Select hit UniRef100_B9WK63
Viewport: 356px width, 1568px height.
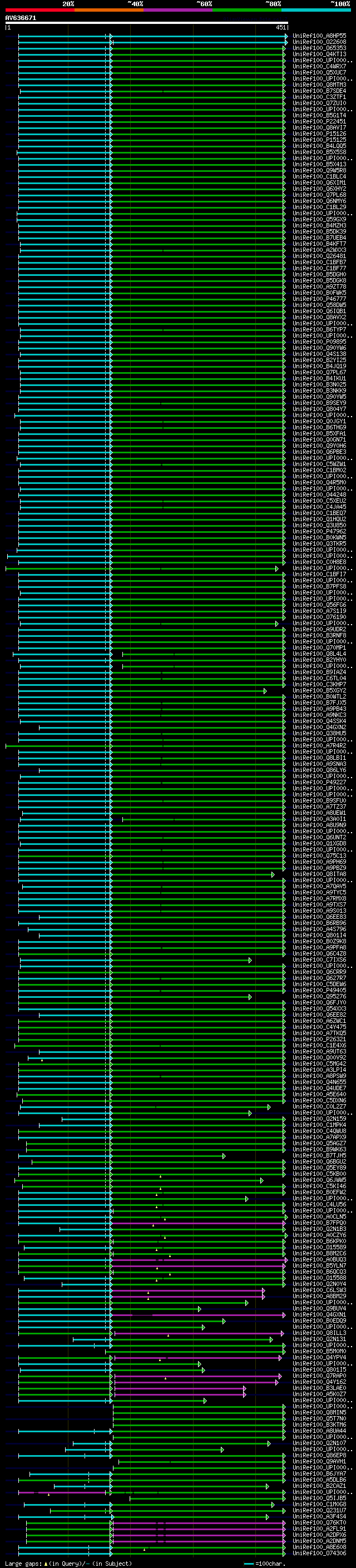click(x=319, y=1149)
